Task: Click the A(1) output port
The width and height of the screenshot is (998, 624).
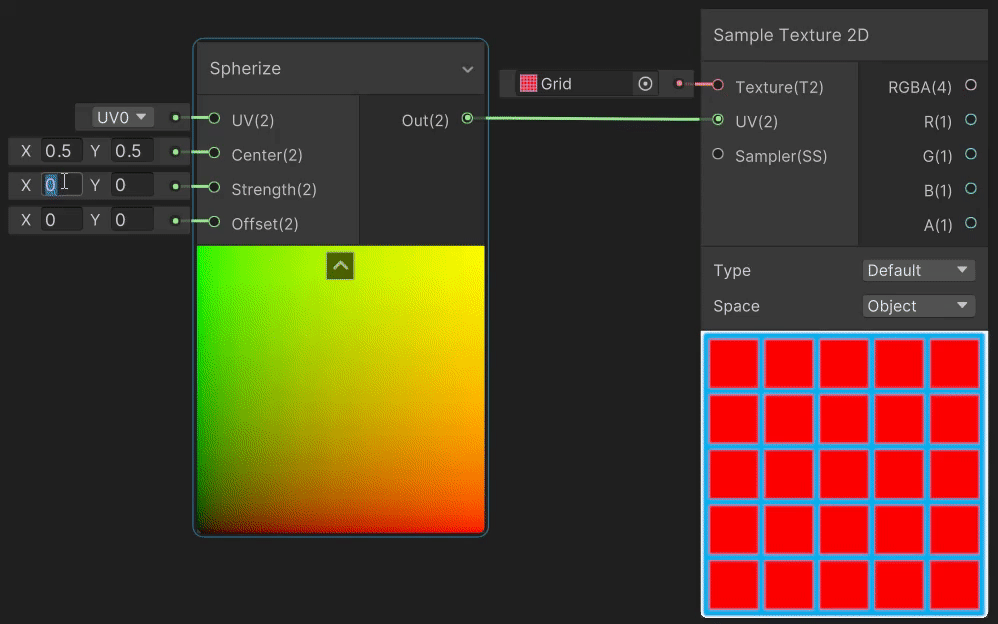Action: (x=970, y=224)
